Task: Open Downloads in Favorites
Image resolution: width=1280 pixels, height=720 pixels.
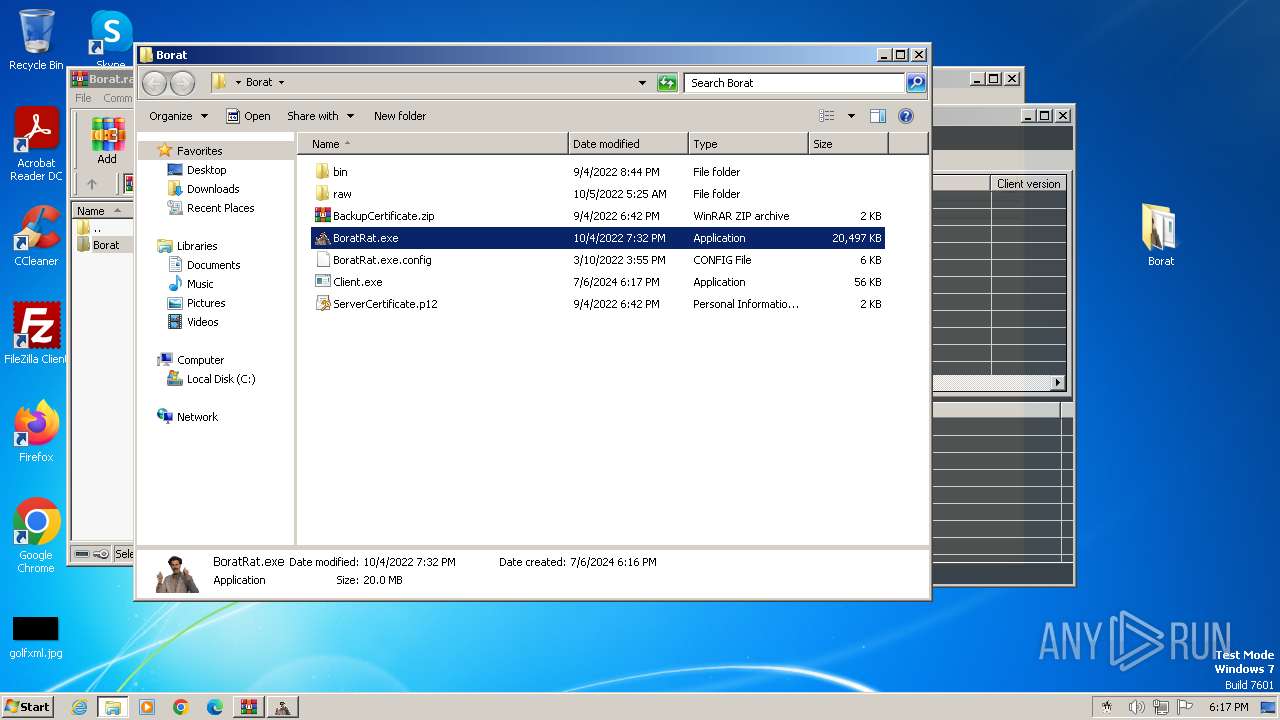Action: (x=213, y=189)
